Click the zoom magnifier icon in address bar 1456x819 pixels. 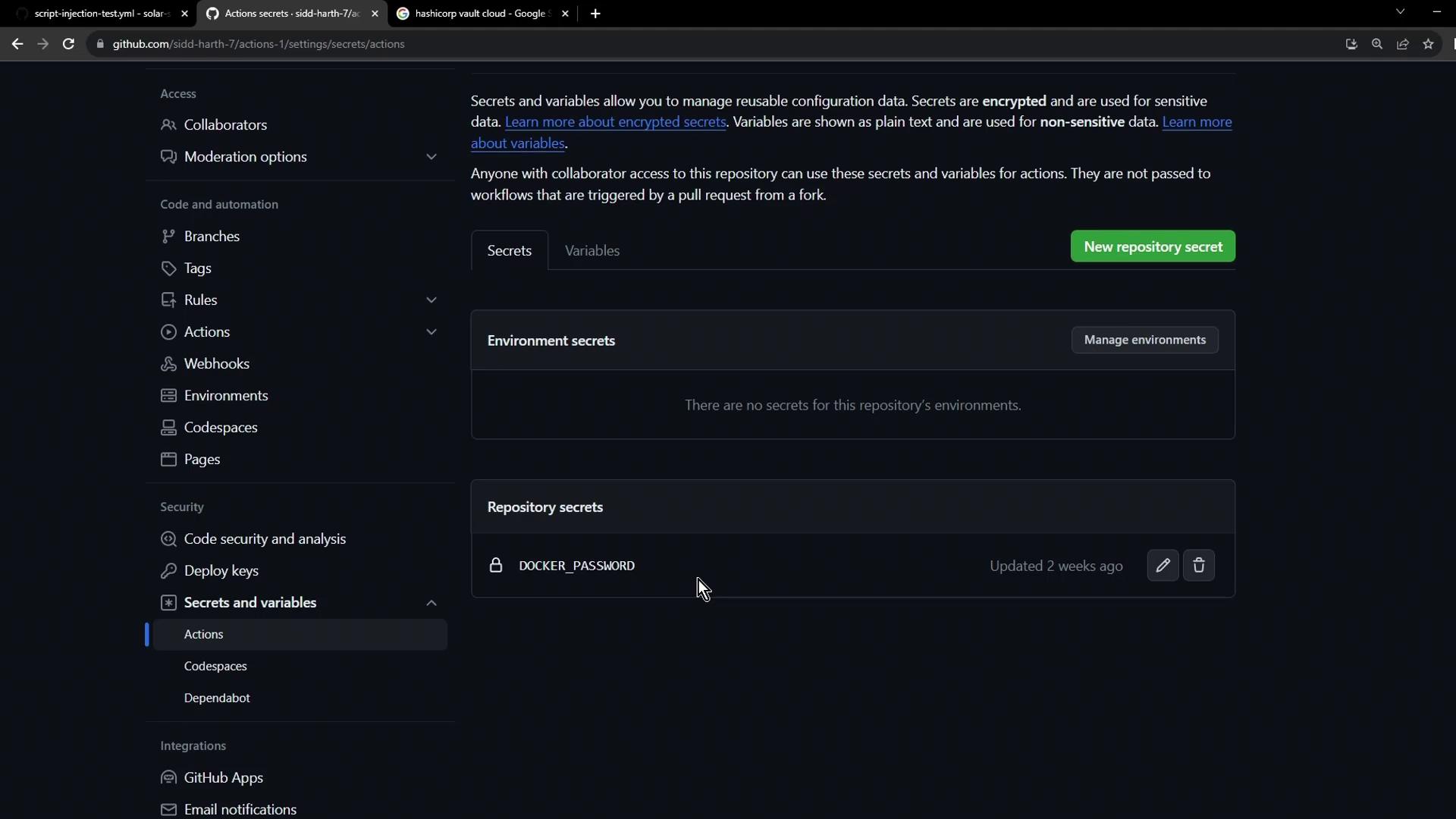coord(1377,44)
